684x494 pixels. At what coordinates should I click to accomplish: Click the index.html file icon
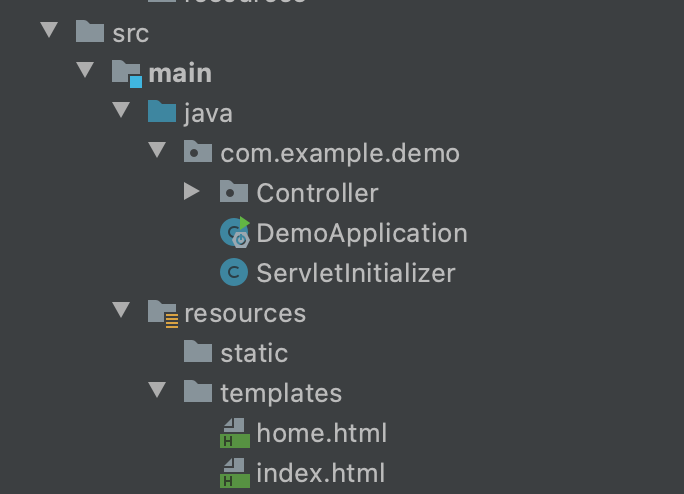(x=234, y=472)
